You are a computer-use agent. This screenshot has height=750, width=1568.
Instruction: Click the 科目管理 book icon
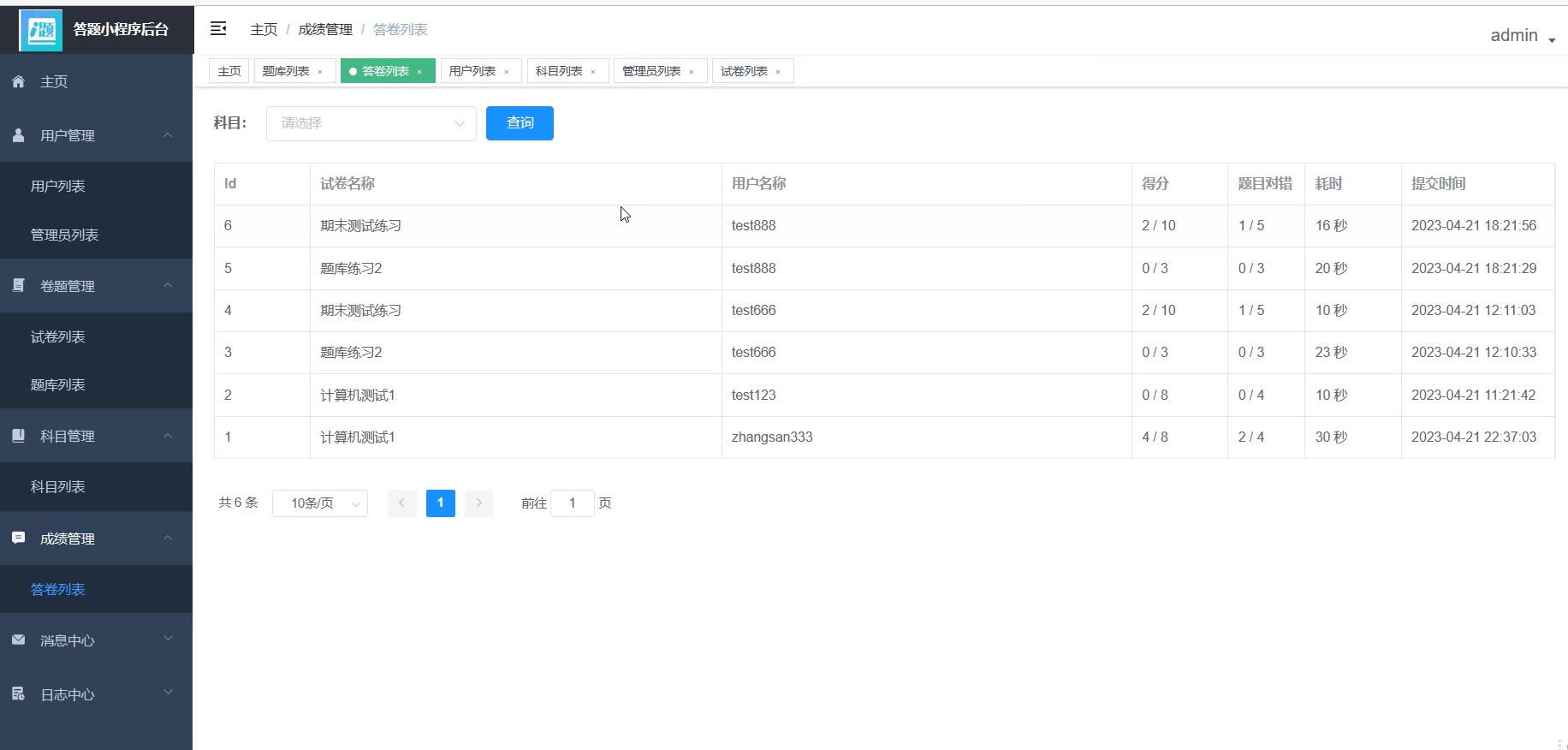[x=19, y=436]
